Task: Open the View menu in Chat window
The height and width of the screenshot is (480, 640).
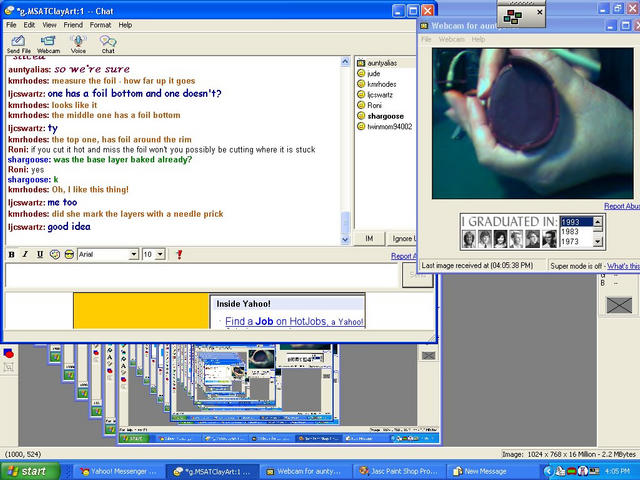Action: tap(49, 25)
